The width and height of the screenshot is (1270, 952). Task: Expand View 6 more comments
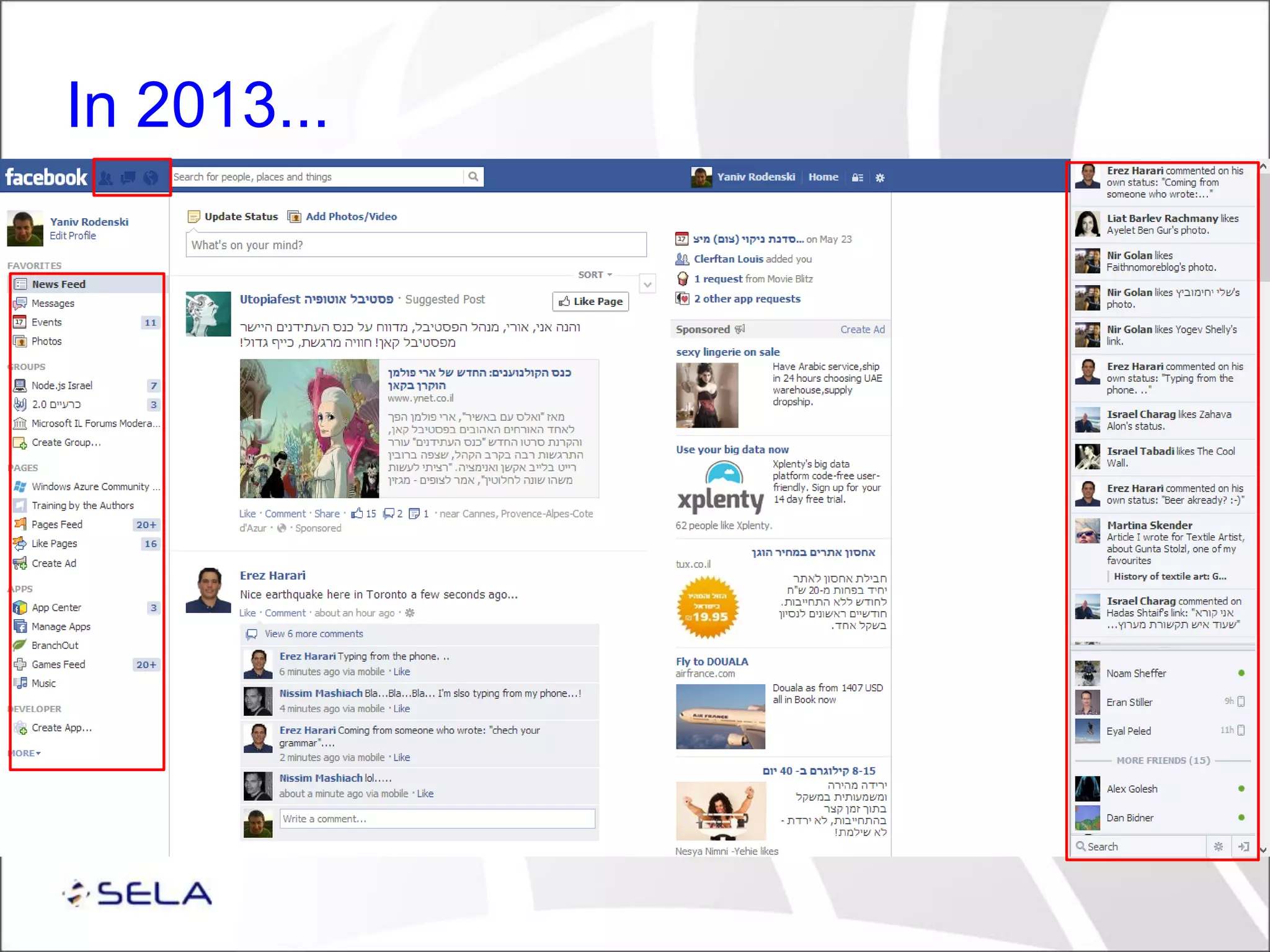point(314,634)
